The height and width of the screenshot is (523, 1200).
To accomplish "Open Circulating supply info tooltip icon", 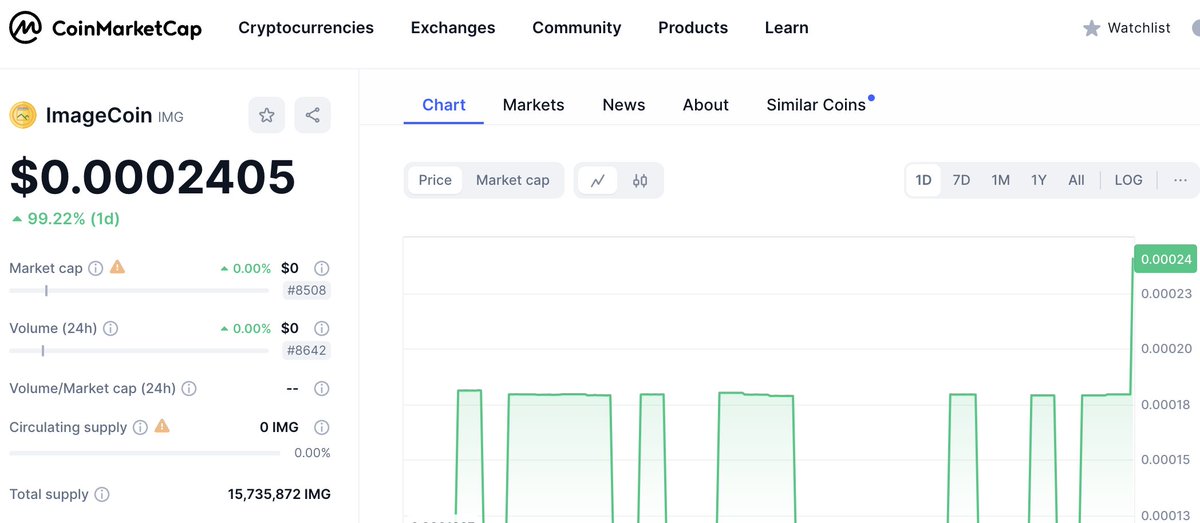I will coord(140,427).
